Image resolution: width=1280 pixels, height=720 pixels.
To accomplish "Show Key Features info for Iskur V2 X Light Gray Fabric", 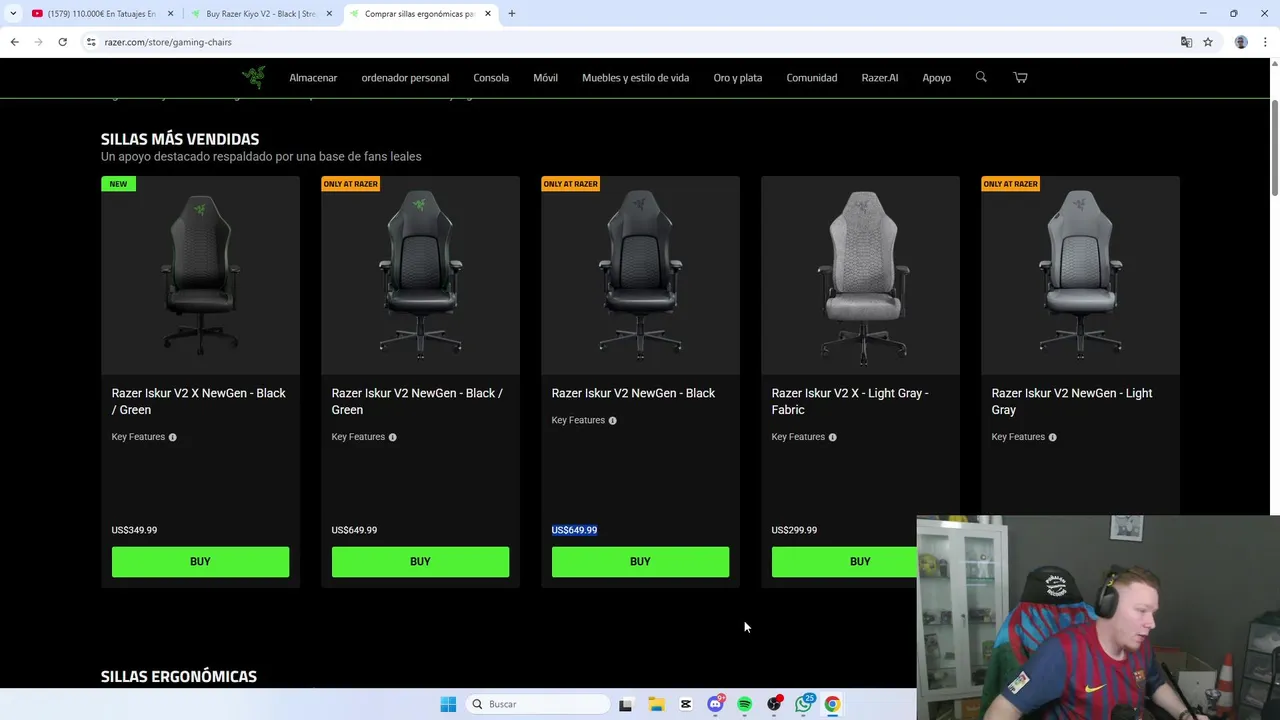I will coord(832,437).
